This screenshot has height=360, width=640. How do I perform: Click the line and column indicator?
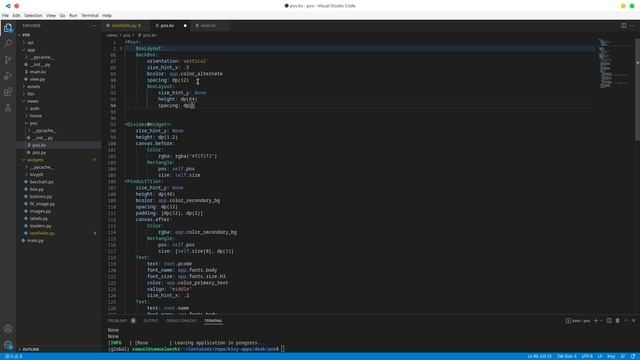(539, 356)
